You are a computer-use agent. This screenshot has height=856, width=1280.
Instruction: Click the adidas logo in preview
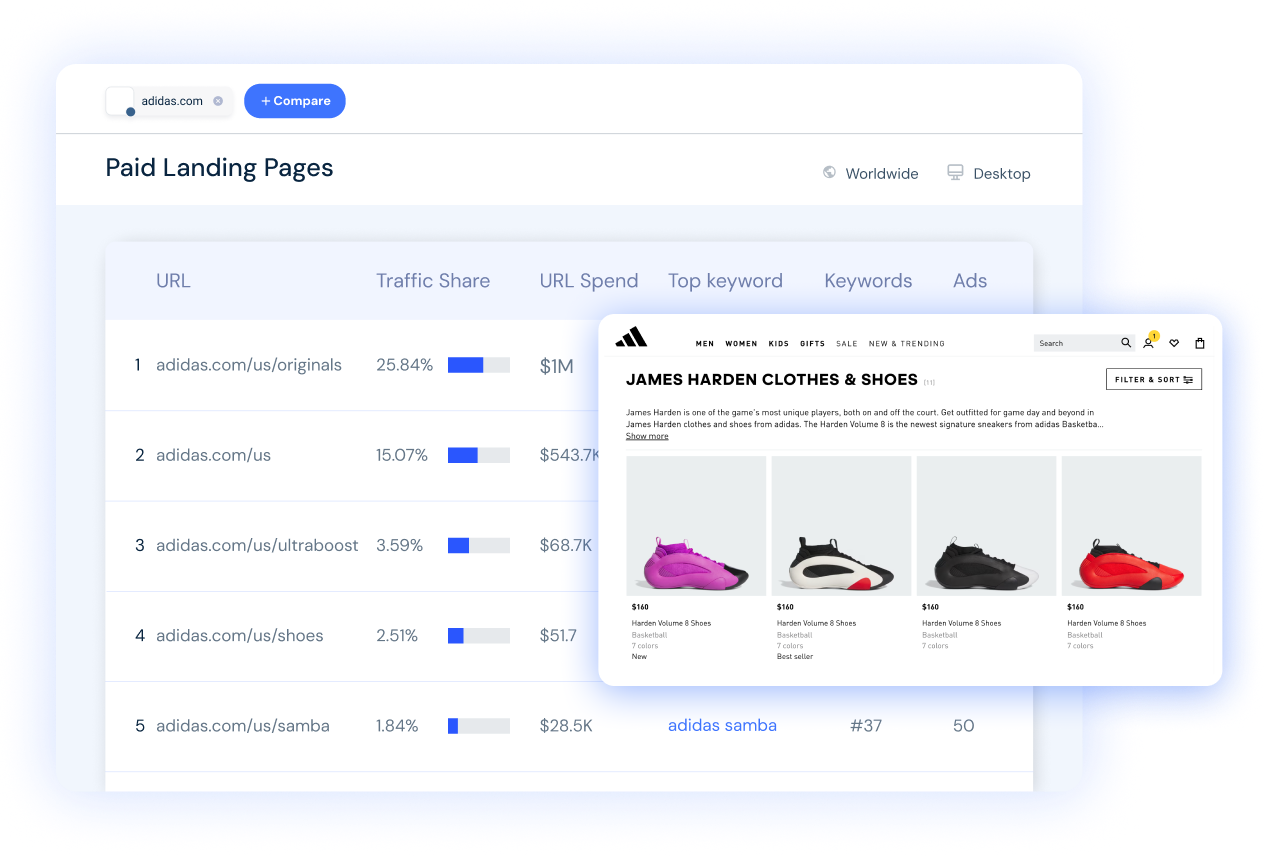pos(631,338)
